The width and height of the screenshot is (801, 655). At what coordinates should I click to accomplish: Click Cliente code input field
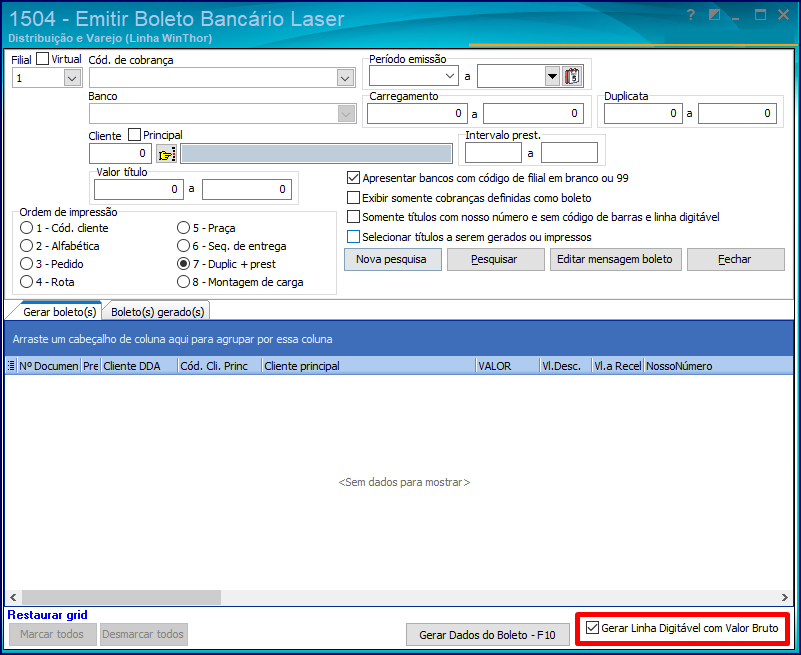point(121,154)
